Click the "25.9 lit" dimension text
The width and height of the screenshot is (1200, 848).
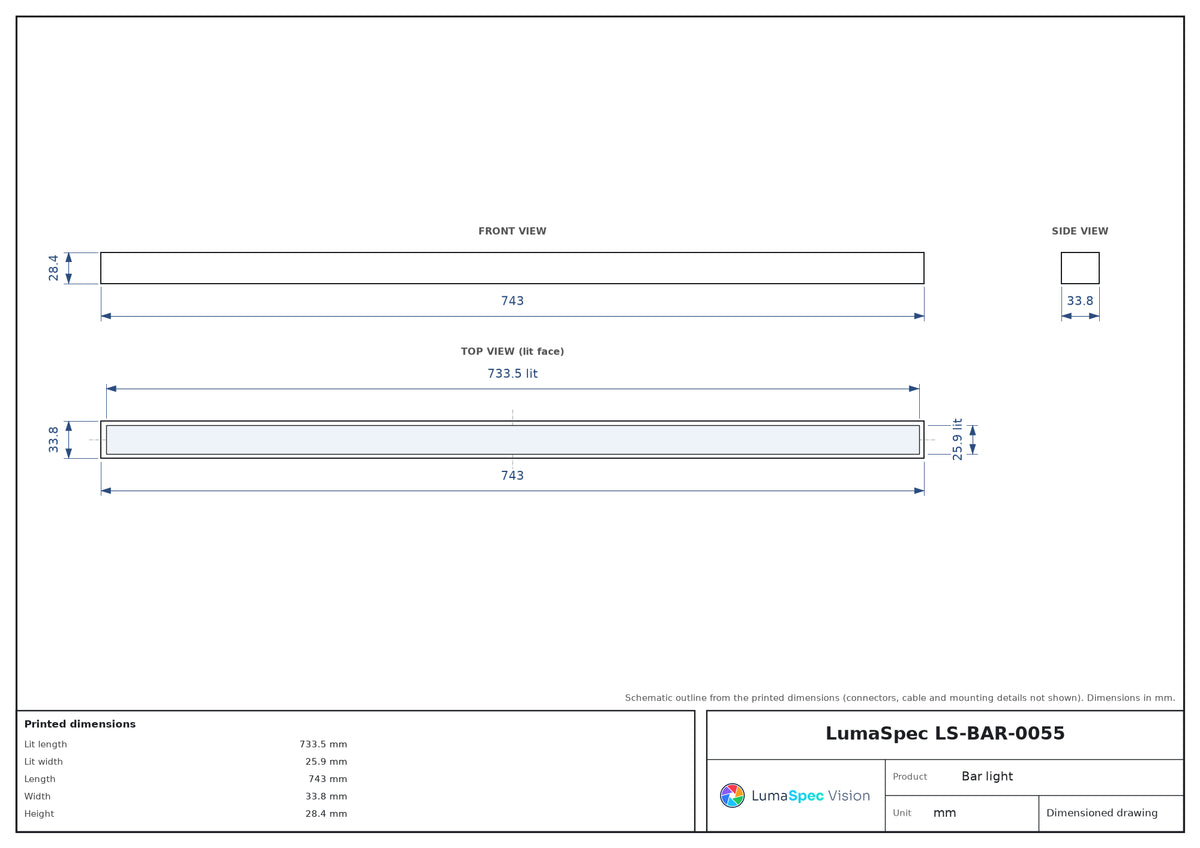(957, 439)
